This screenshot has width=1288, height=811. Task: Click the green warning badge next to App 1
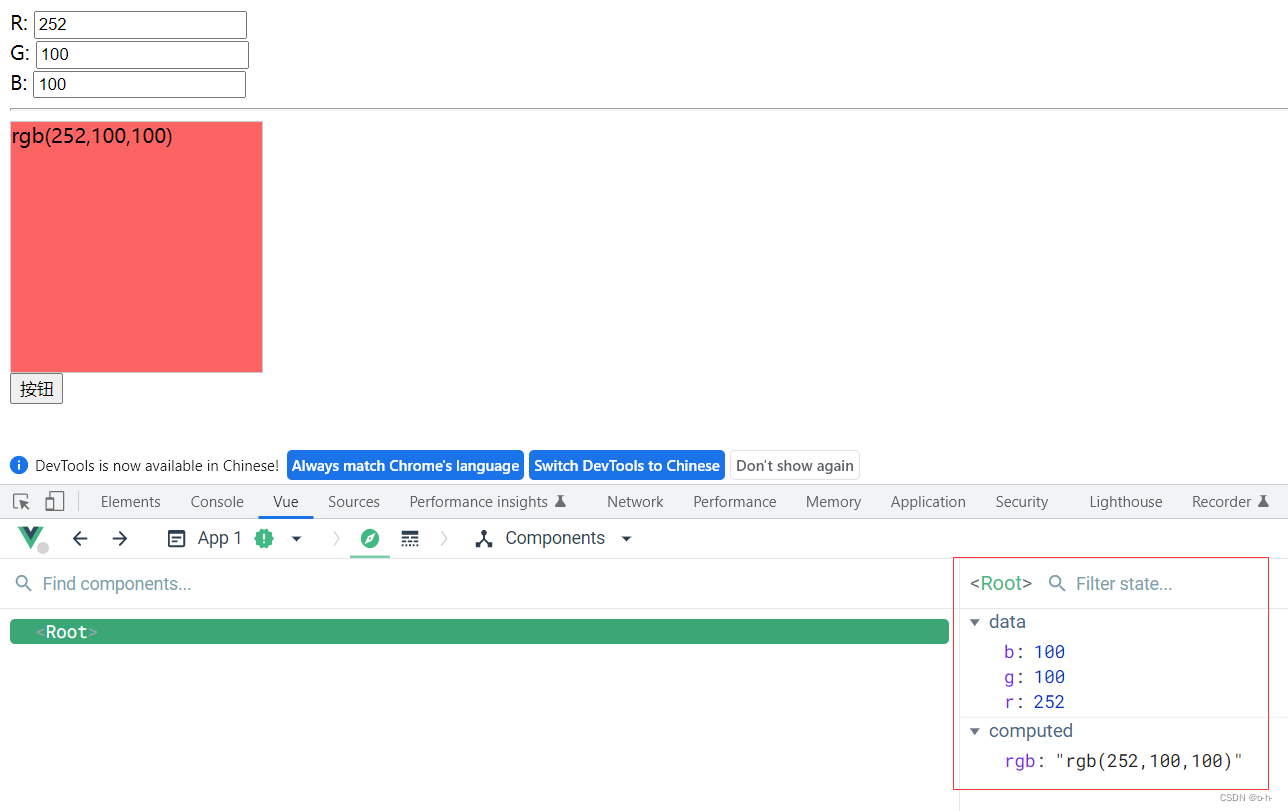[x=264, y=538]
